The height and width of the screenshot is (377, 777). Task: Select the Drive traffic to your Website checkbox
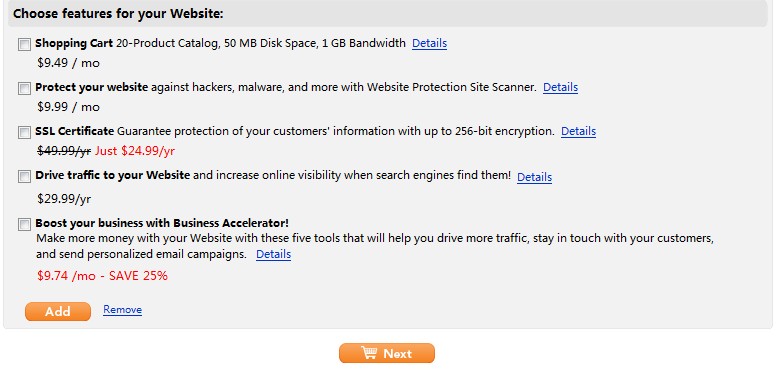[24, 176]
